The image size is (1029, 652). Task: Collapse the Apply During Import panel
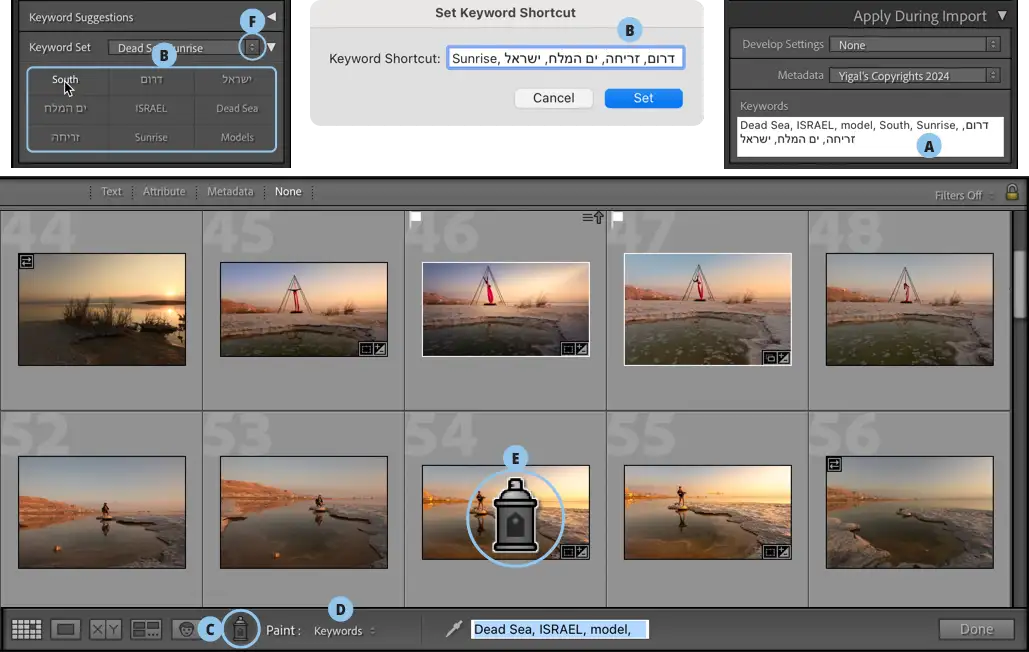(x=1002, y=16)
